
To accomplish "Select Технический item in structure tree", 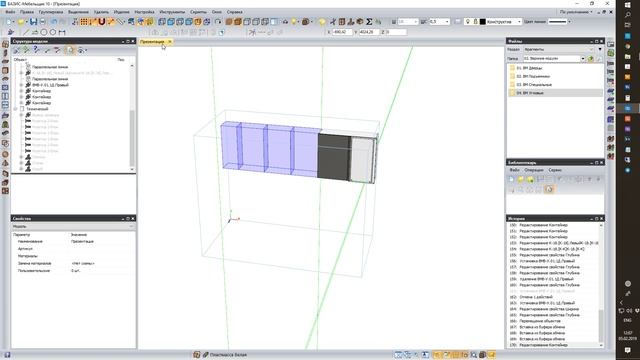I will click(37, 109).
